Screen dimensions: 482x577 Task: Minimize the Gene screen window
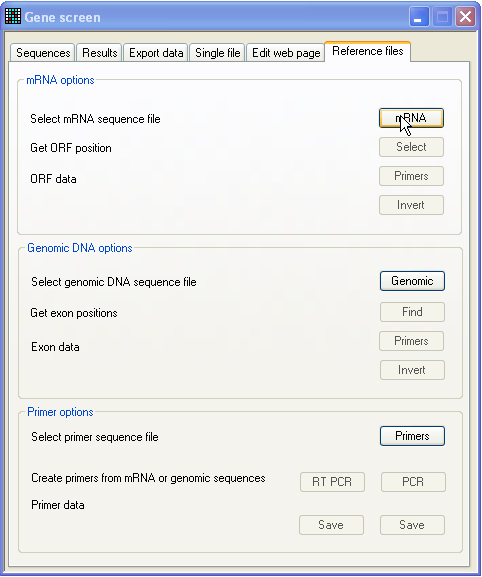(x=419, y=17)
